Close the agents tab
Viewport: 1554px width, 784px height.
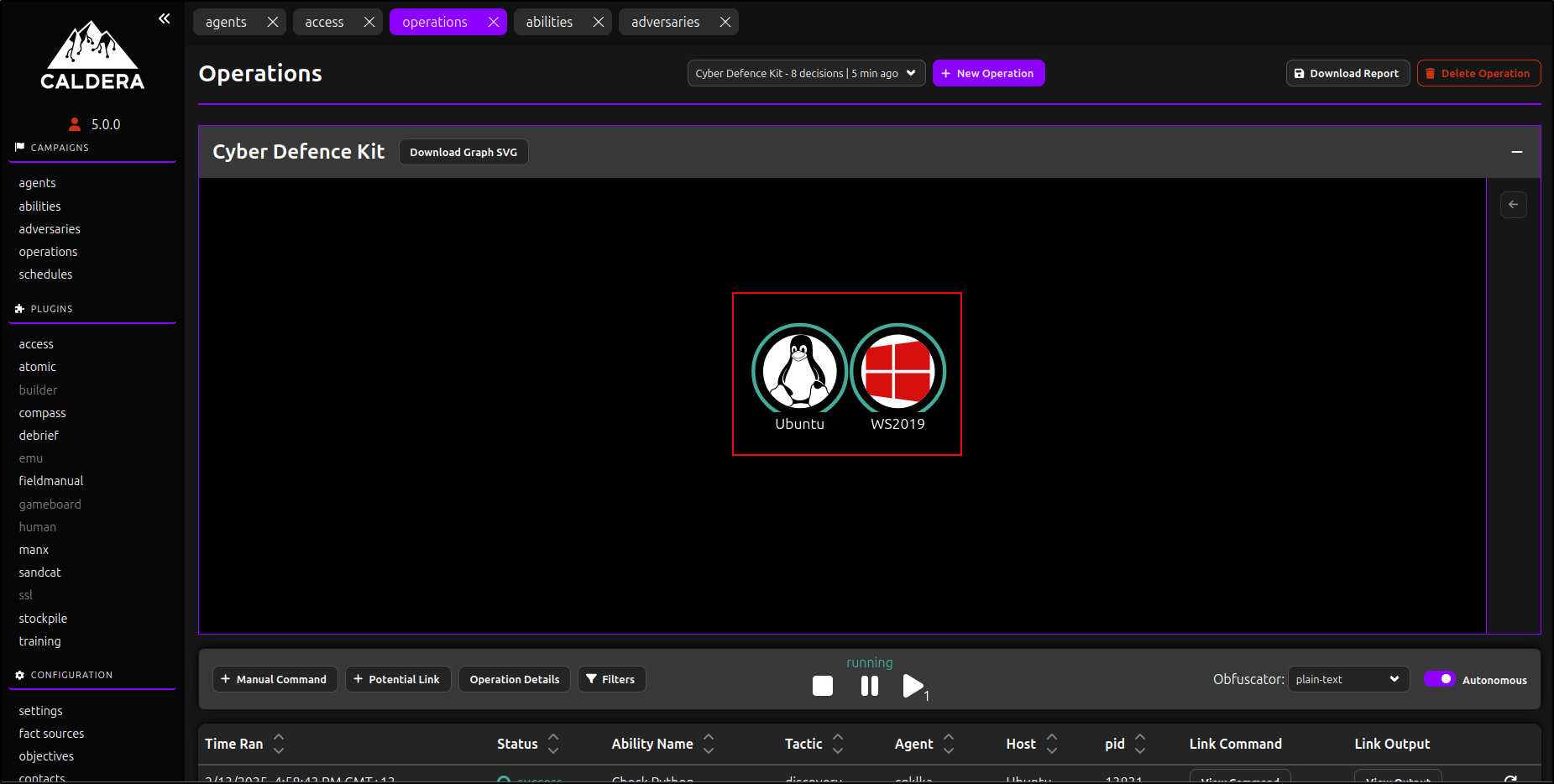273,22
